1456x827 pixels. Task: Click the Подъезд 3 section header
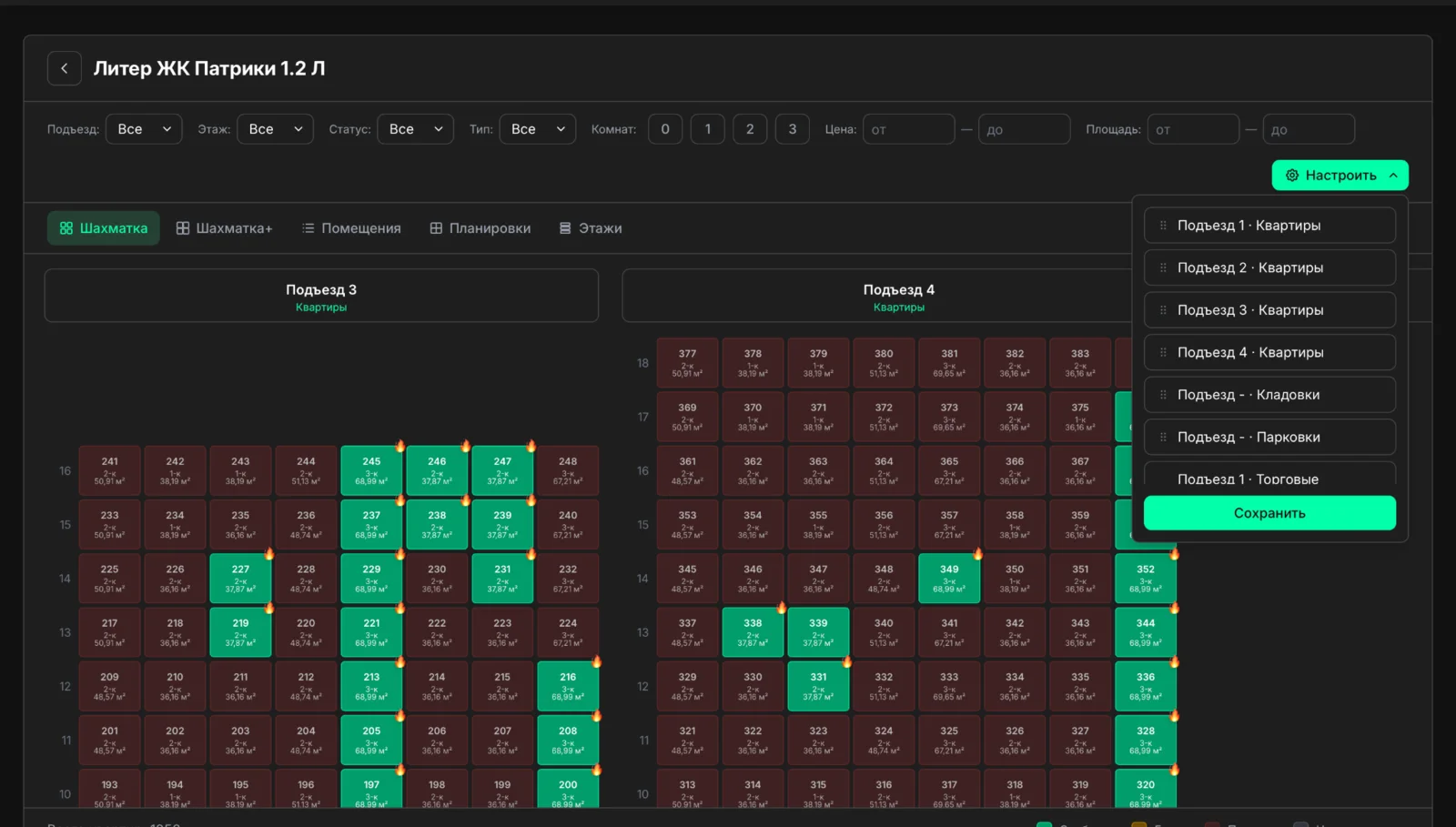tap(321, 296)
